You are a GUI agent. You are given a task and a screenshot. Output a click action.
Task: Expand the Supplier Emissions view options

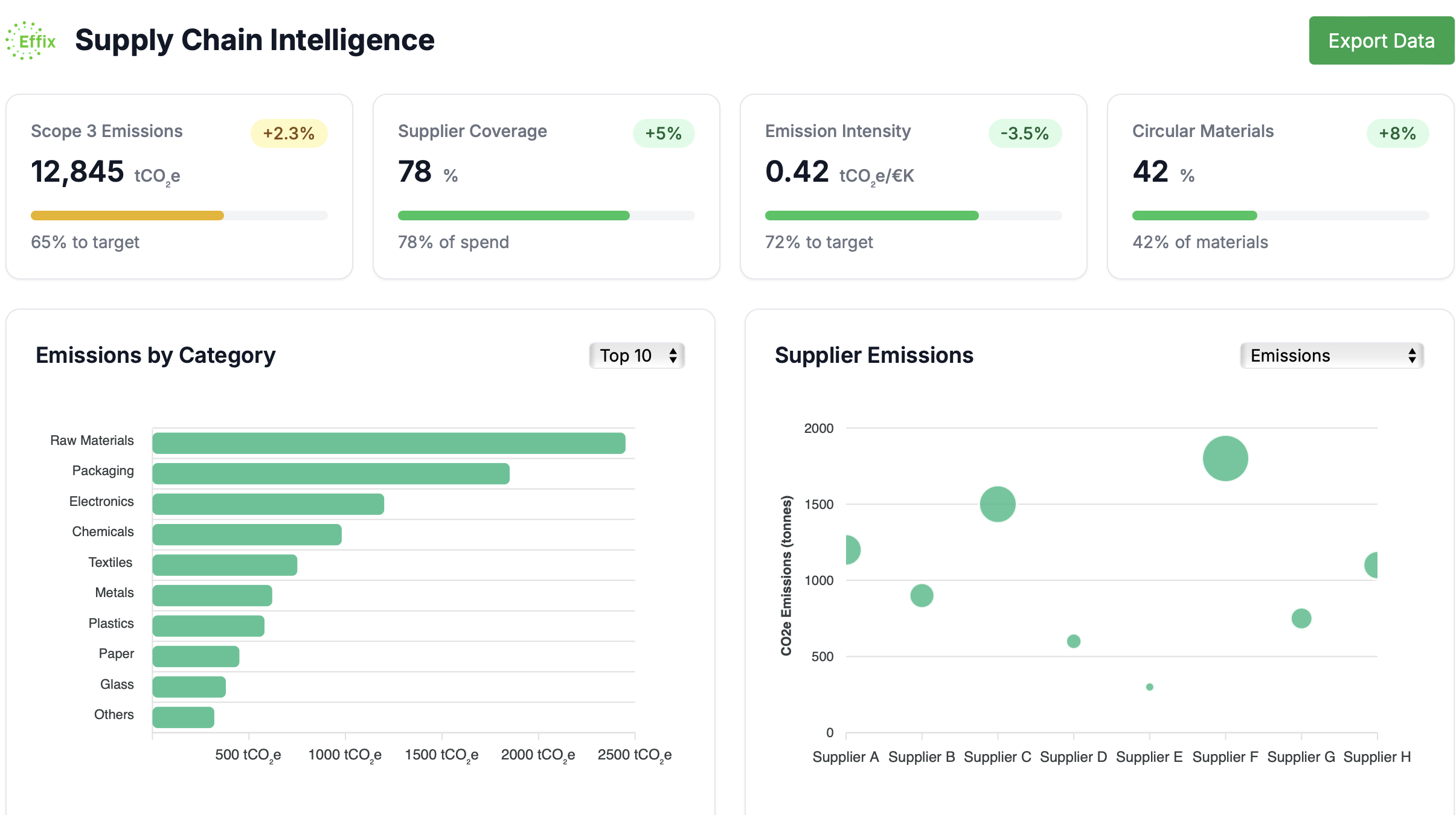click(x=1332, y=356)
